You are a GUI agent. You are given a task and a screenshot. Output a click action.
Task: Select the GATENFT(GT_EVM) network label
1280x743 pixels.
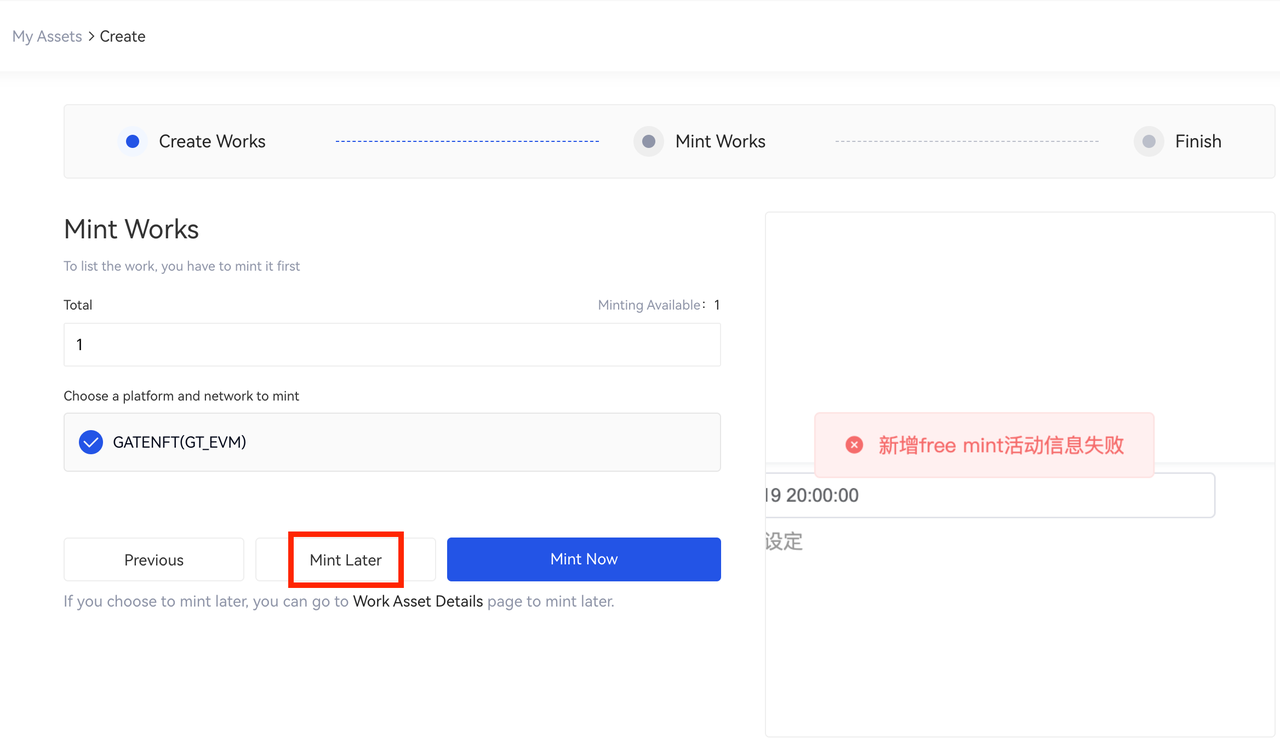tap(179, 442)
